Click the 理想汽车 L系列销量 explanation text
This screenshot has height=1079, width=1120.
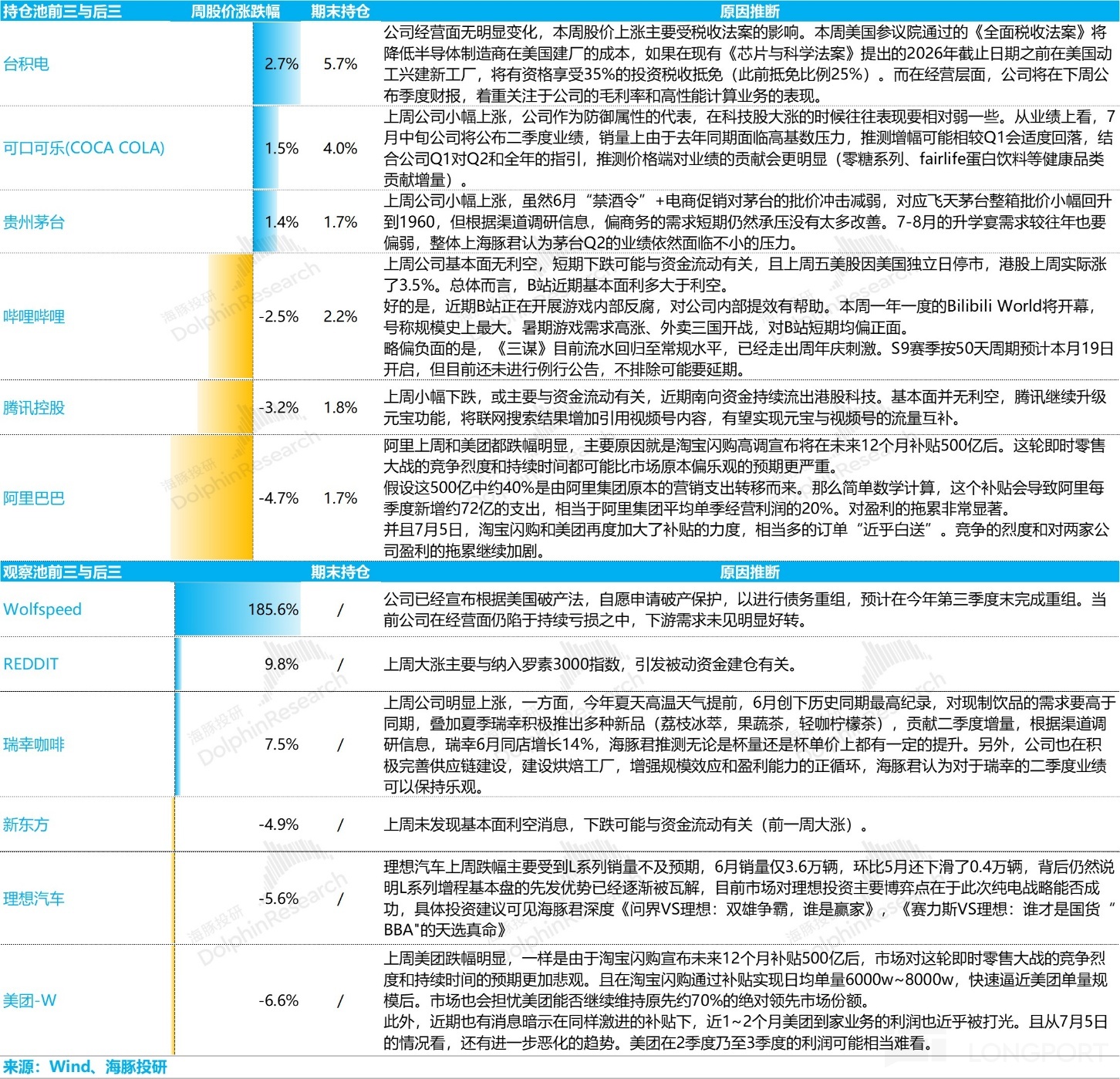[x=750, y=899]
